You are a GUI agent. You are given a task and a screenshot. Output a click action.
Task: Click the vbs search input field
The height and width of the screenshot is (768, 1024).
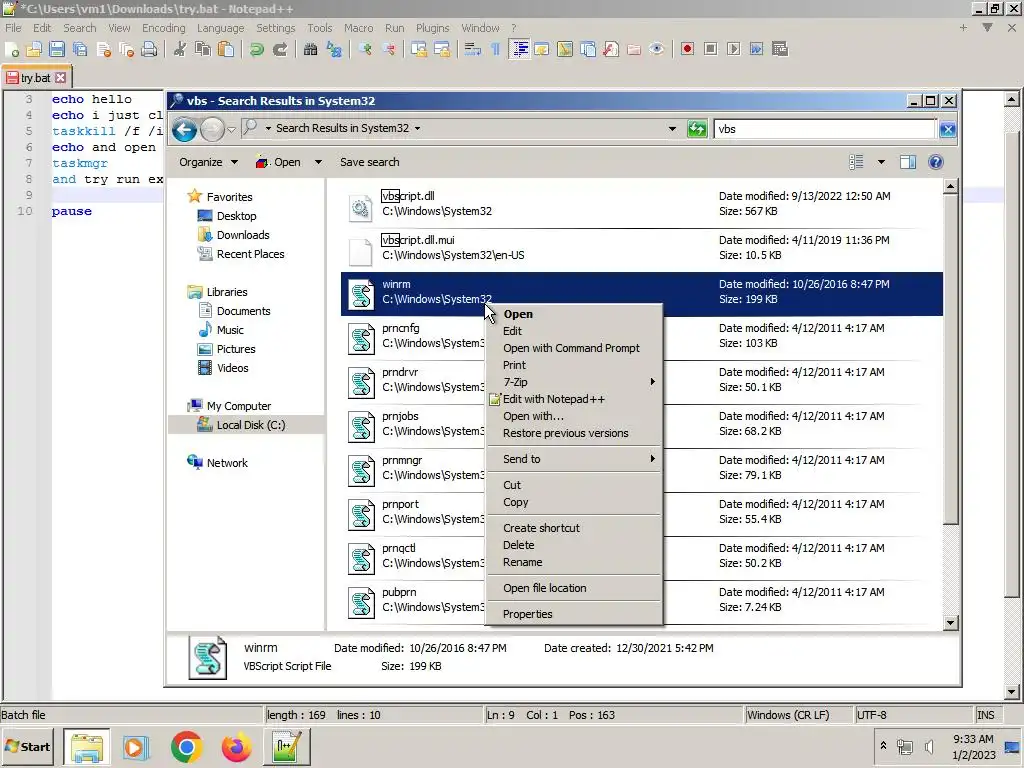(825, 129)
